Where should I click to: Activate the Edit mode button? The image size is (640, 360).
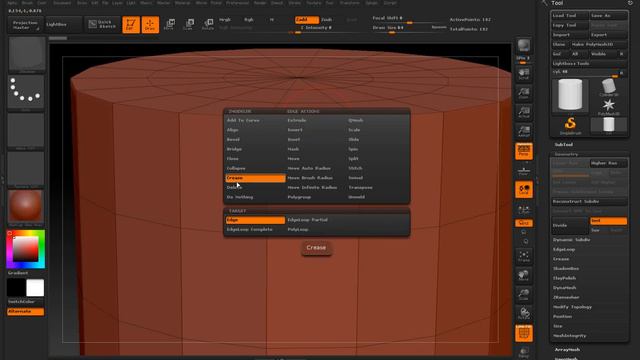[131, 24]
